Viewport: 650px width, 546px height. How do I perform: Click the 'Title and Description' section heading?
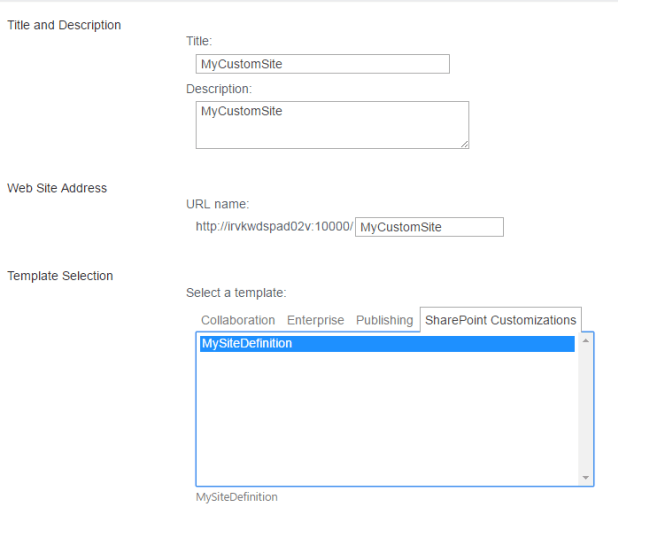coord(64,25)
